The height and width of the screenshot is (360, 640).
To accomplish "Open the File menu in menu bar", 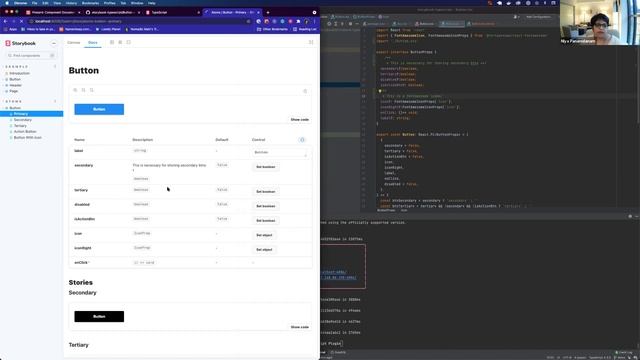I will (34, 3).
